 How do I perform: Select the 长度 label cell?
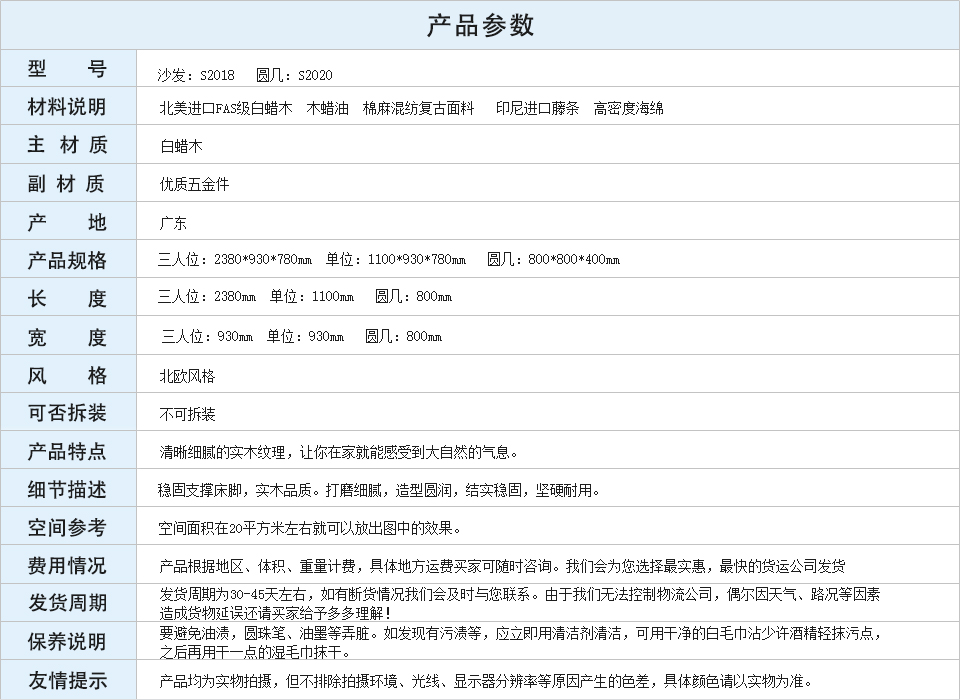point(67,298)
